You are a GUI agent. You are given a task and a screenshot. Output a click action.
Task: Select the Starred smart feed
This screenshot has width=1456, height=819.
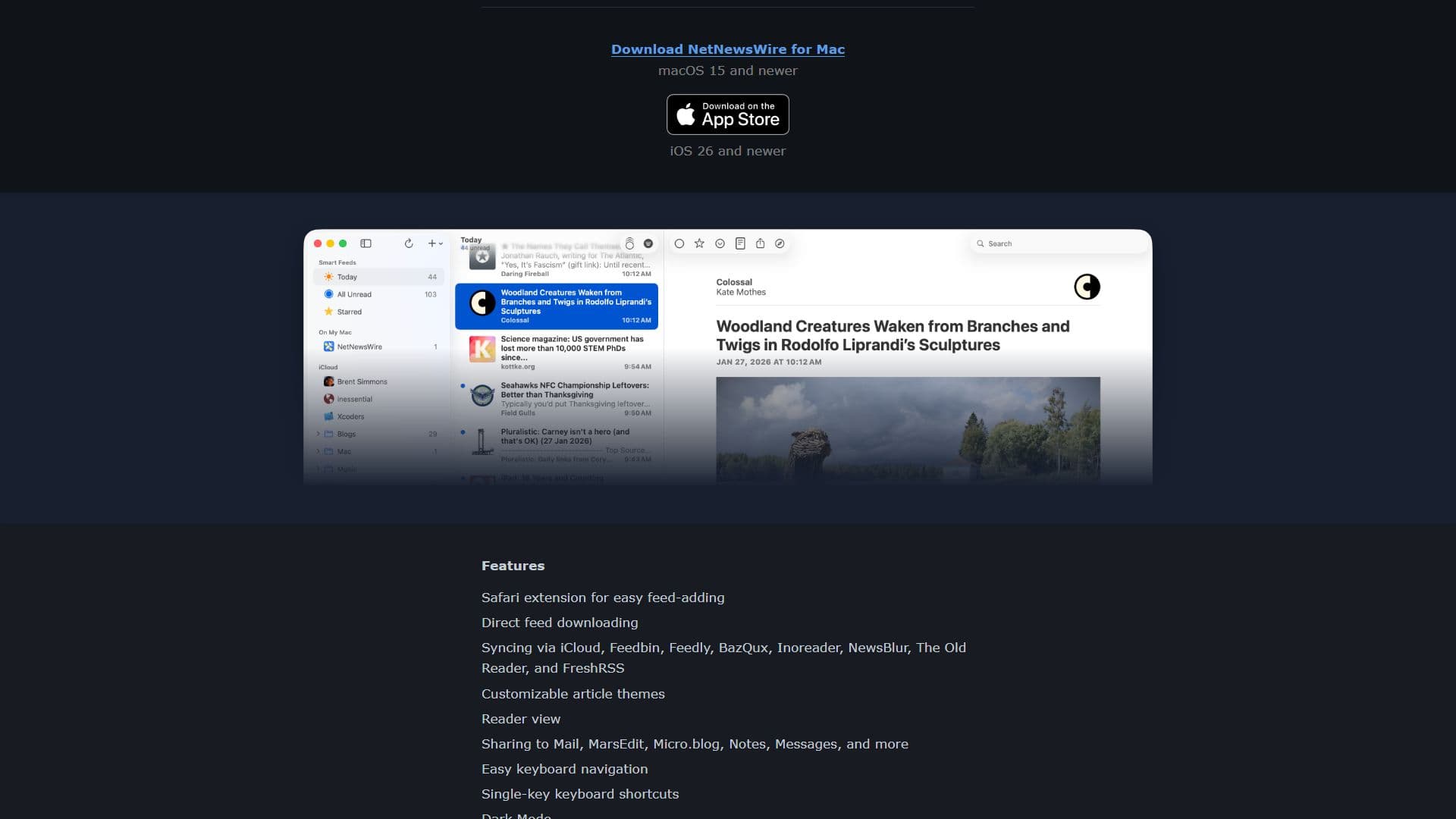[379, 312]
